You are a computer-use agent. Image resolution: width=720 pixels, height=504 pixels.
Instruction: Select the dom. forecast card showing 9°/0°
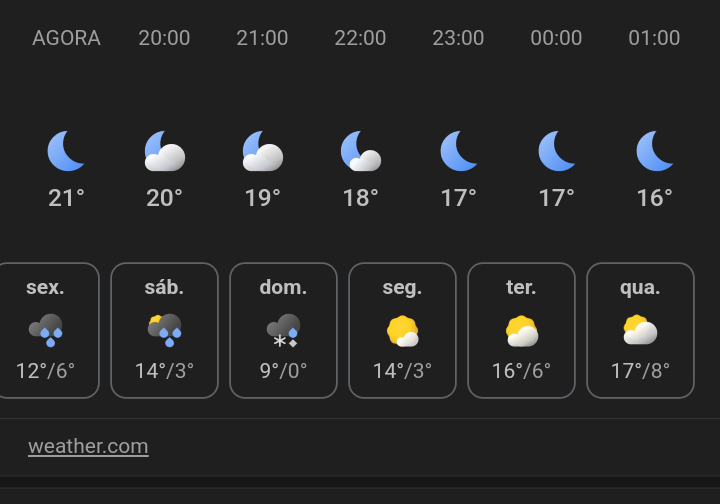[x=283, y=330]
